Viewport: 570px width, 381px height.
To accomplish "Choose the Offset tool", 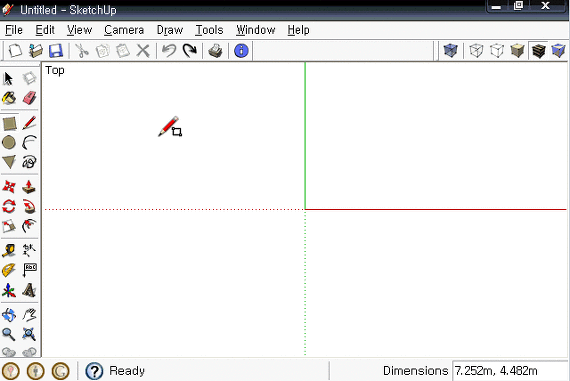I will [29, 226].
